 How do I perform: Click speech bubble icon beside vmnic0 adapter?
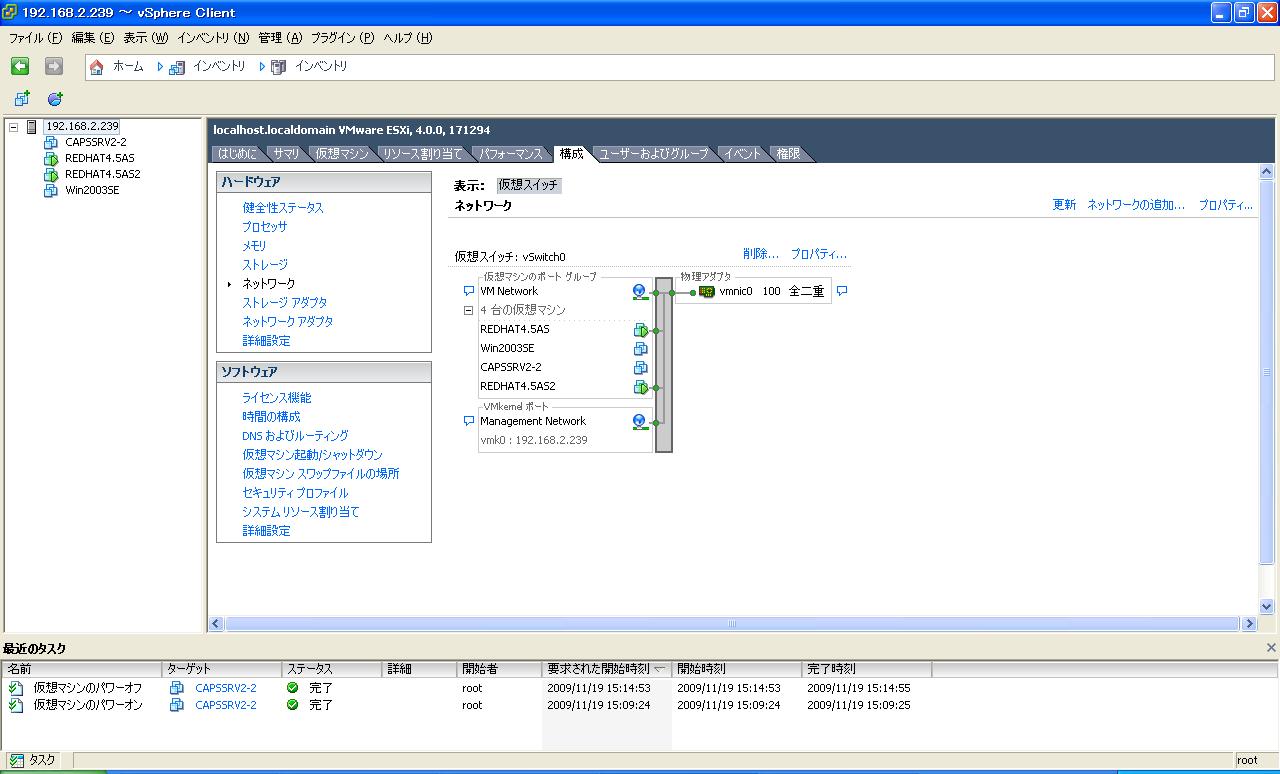click(x=842, y=291)
